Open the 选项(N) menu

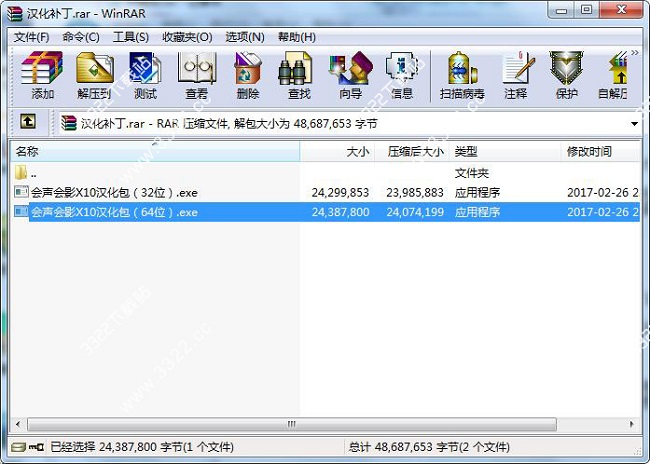coord(245,37)
